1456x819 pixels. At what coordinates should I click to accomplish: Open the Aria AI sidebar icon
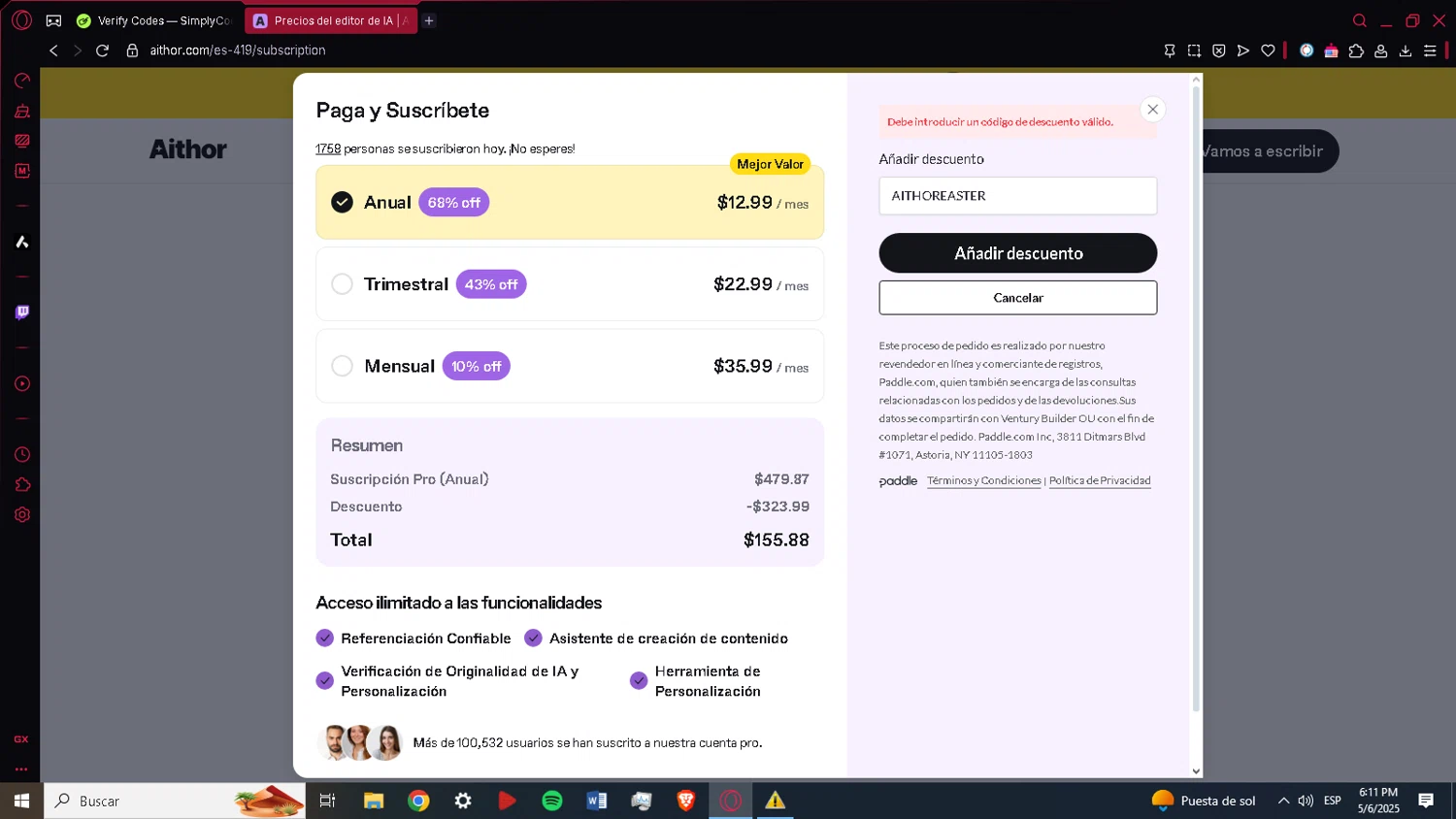tap(21, 242)
